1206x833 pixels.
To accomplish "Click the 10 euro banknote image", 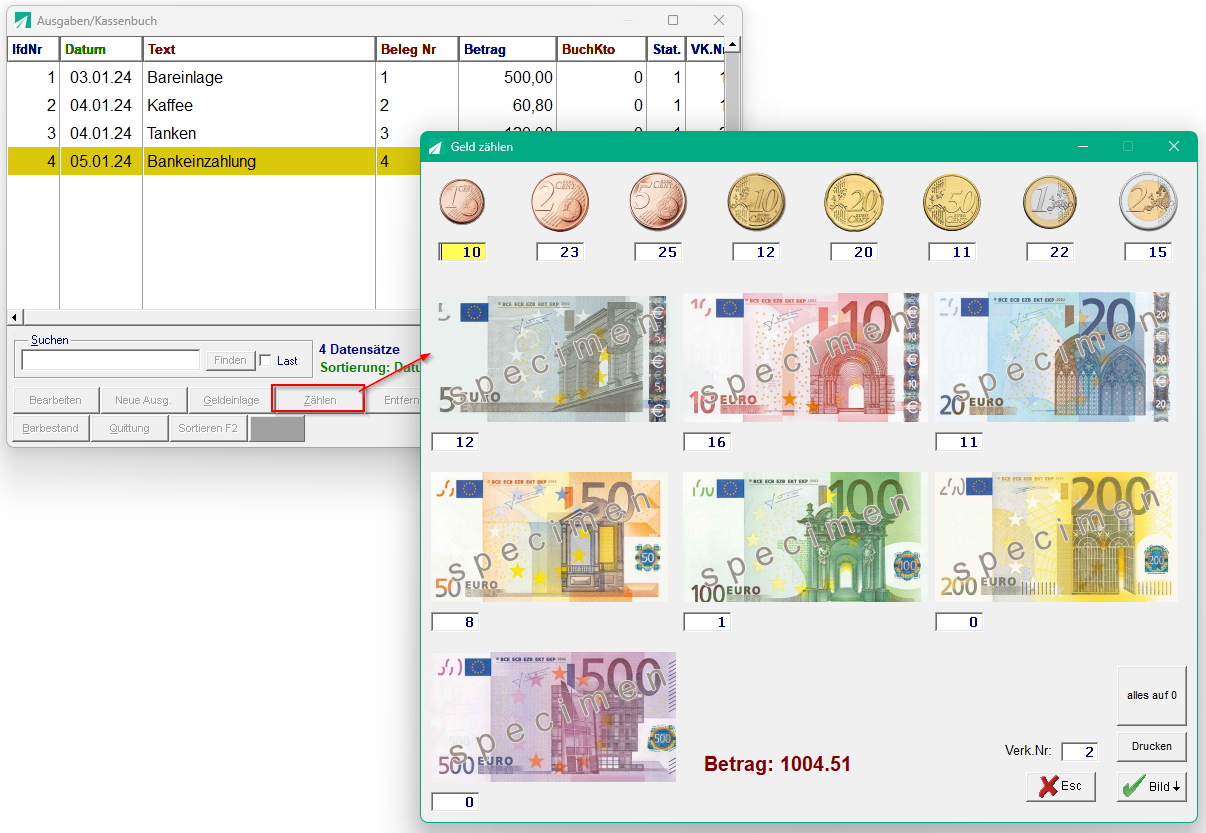I will (x=805, y=357).
